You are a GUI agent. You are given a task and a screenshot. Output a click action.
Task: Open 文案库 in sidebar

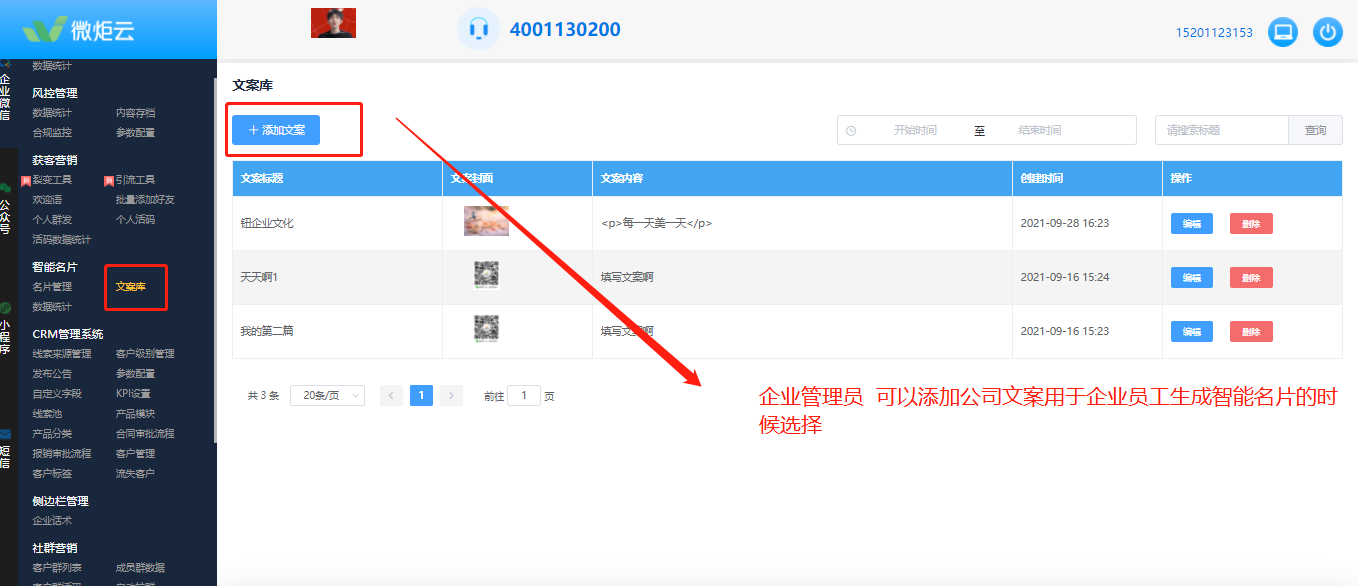coord(130,287)
